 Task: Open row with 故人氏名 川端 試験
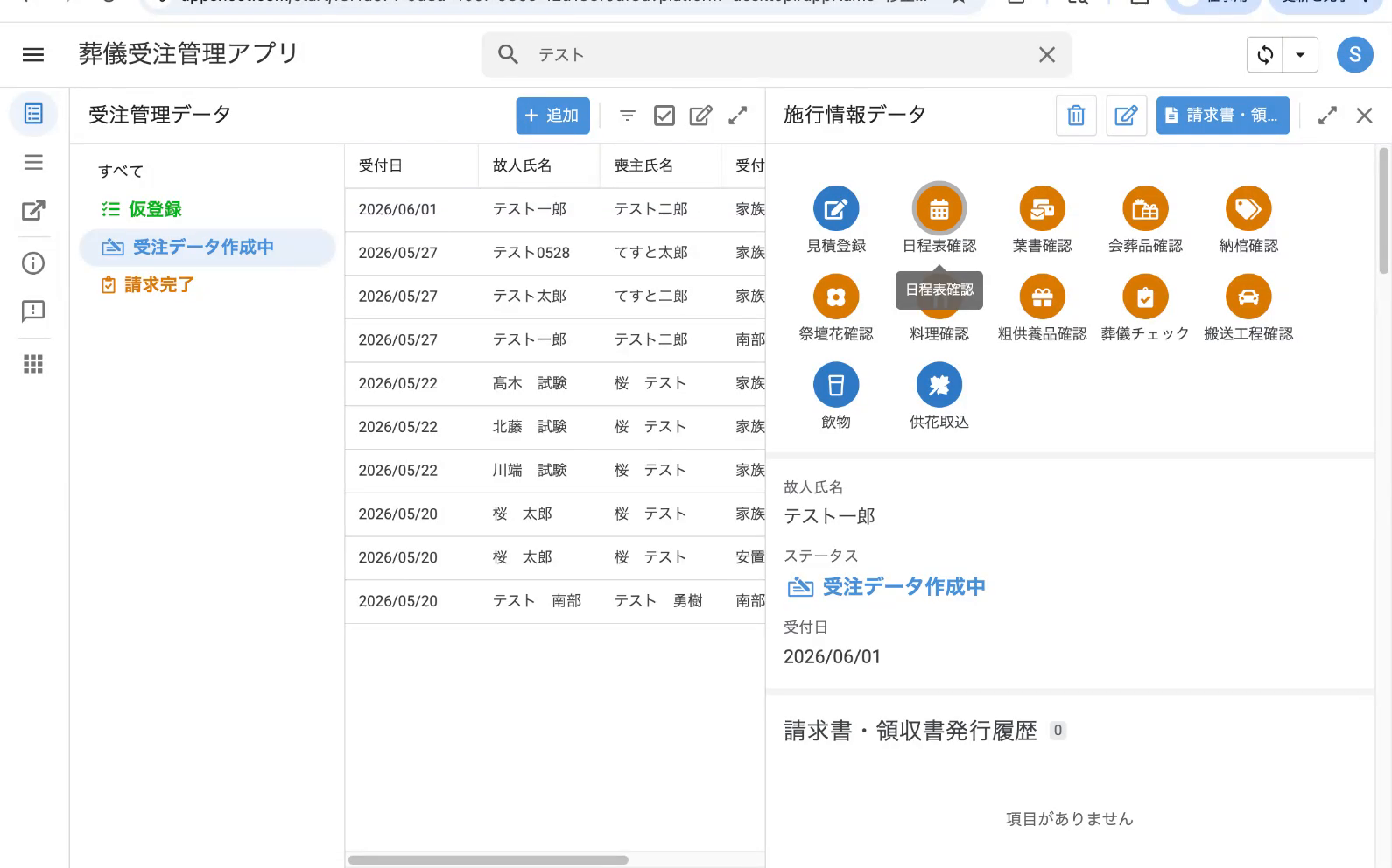click(555, 471)
